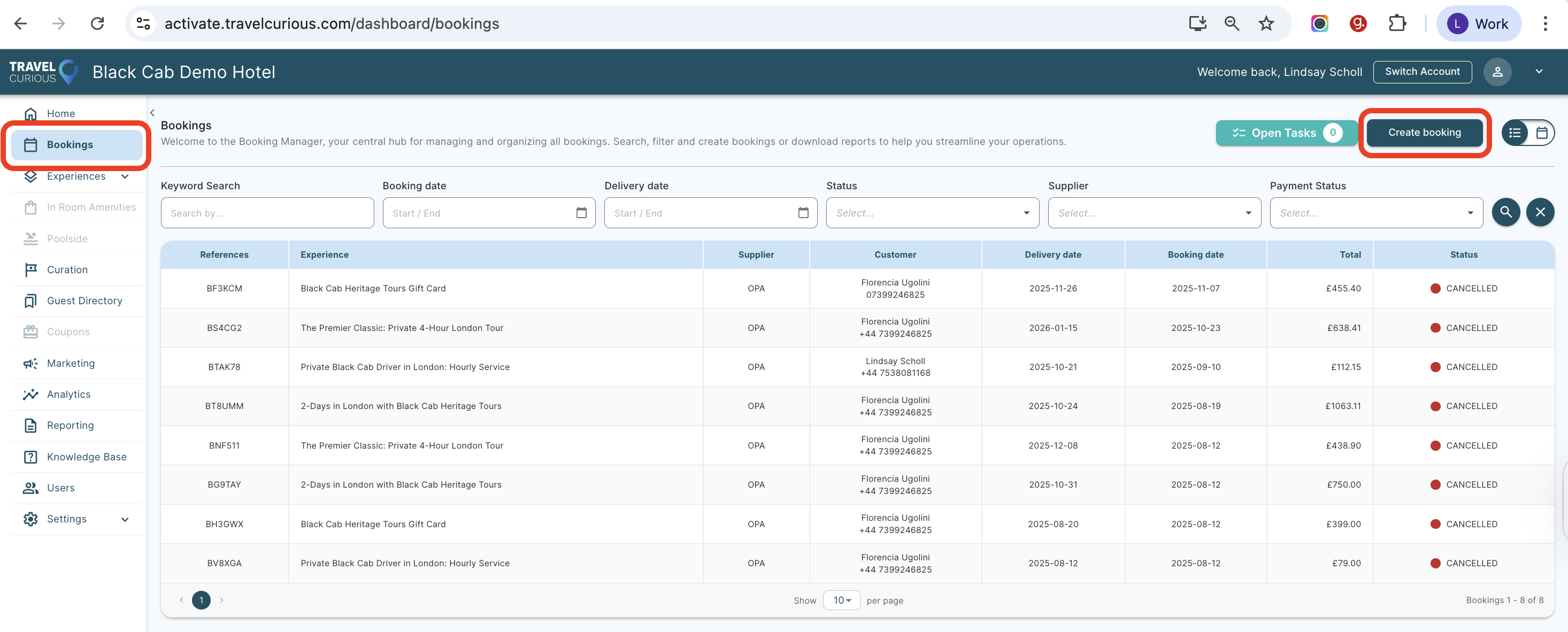Image resolution: width=1568 pixels, height=632 pixels.
Task: Open Guest Directory in the sidebar
Action: (84, 300)
